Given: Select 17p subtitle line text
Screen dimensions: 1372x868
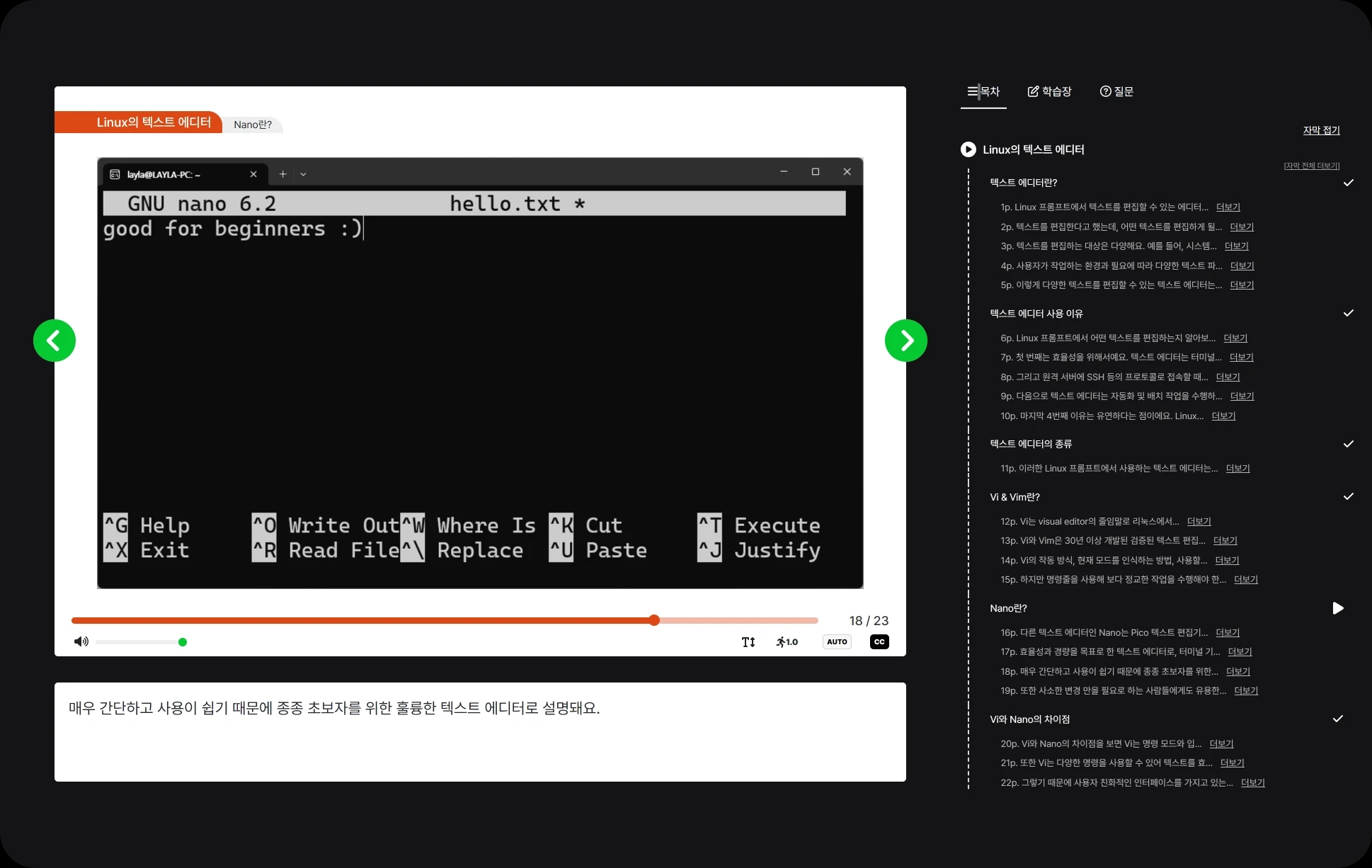Looking at the screenshot, I should [x=1110, y=651].
